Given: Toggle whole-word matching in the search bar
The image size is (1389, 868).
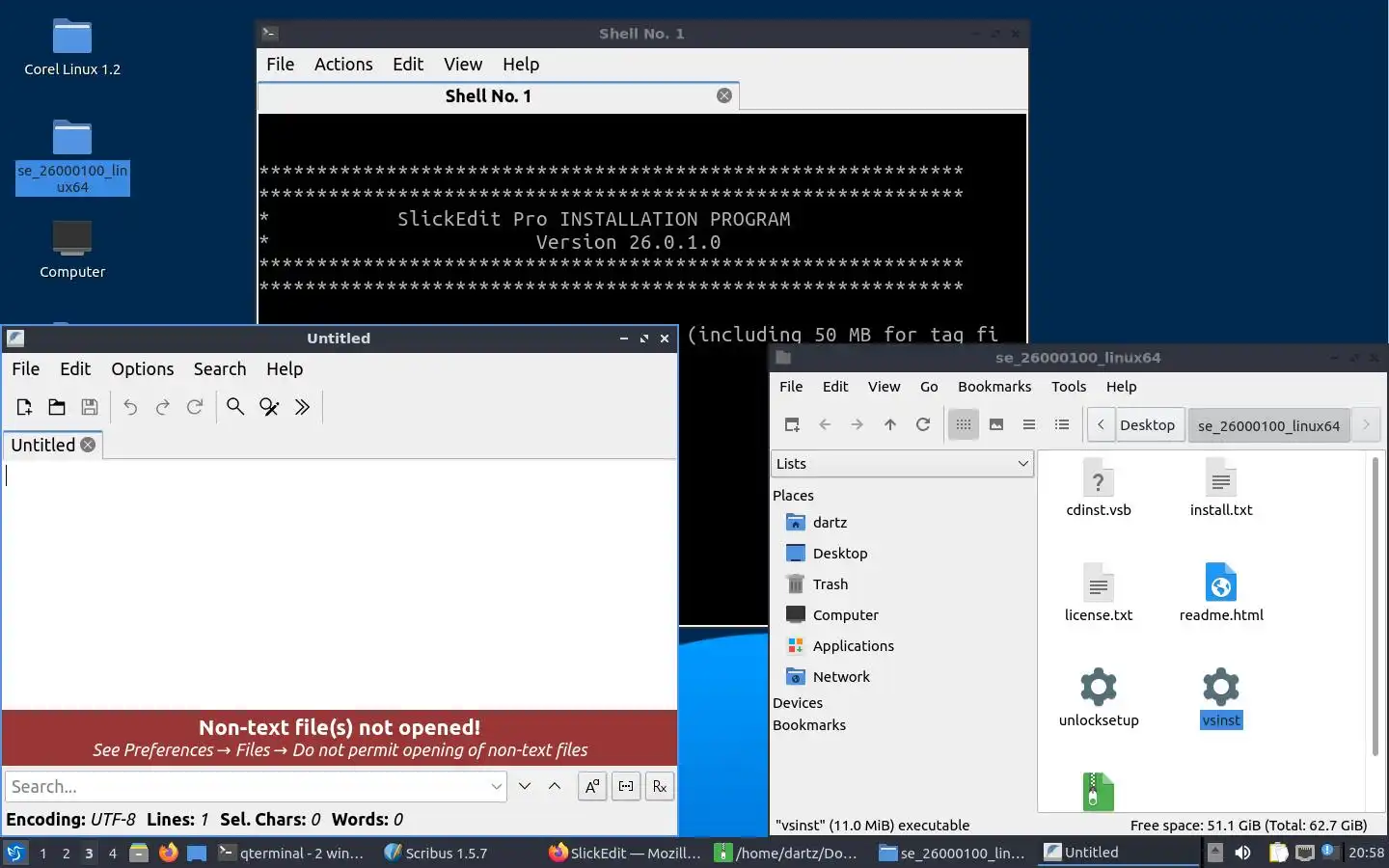Looking at the screenshot, I should point(626,786).
